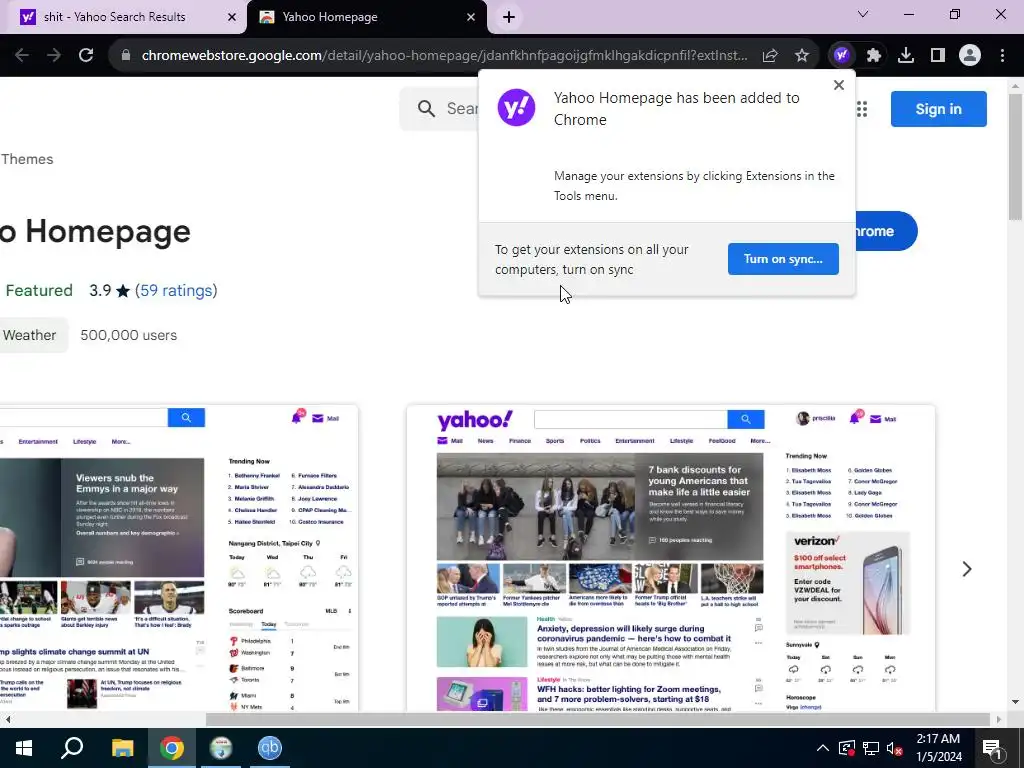
Task: Close the Yahoo Search Results tab
Action: point(232,17)
